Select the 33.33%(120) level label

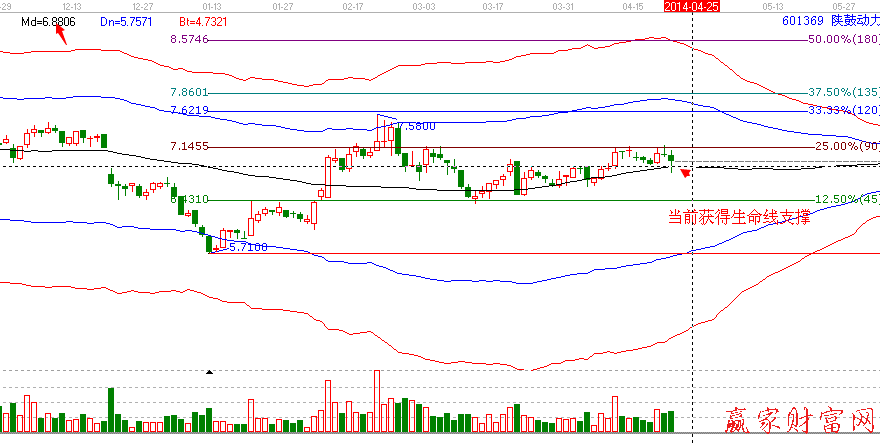coord(842,109)
